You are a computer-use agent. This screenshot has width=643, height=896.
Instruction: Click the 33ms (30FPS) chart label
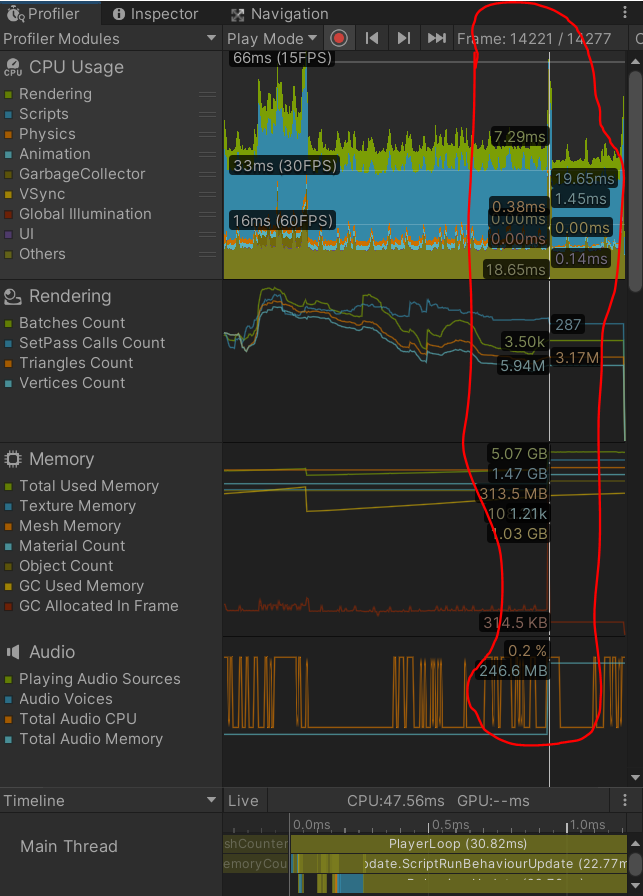(x=285, y=166)
